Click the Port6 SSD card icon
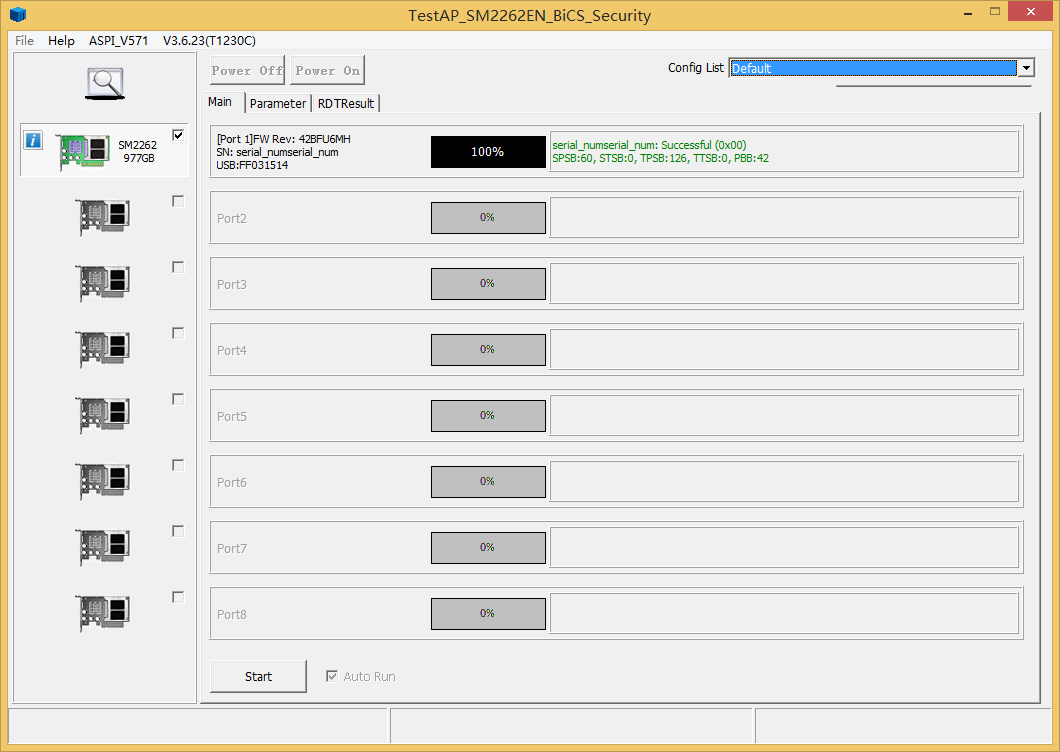The image size is (1060, 752). point(104,481)
